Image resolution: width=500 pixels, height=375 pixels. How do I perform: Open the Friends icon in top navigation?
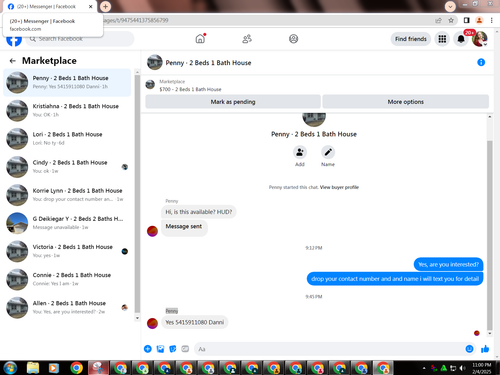coord(247,39)
